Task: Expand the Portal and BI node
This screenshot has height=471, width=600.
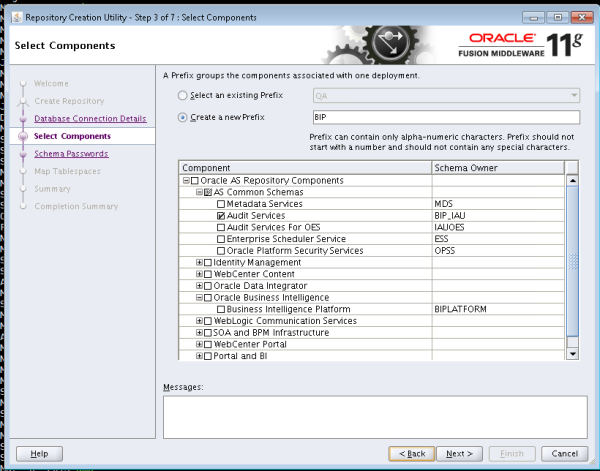Action: click(199, 356)
